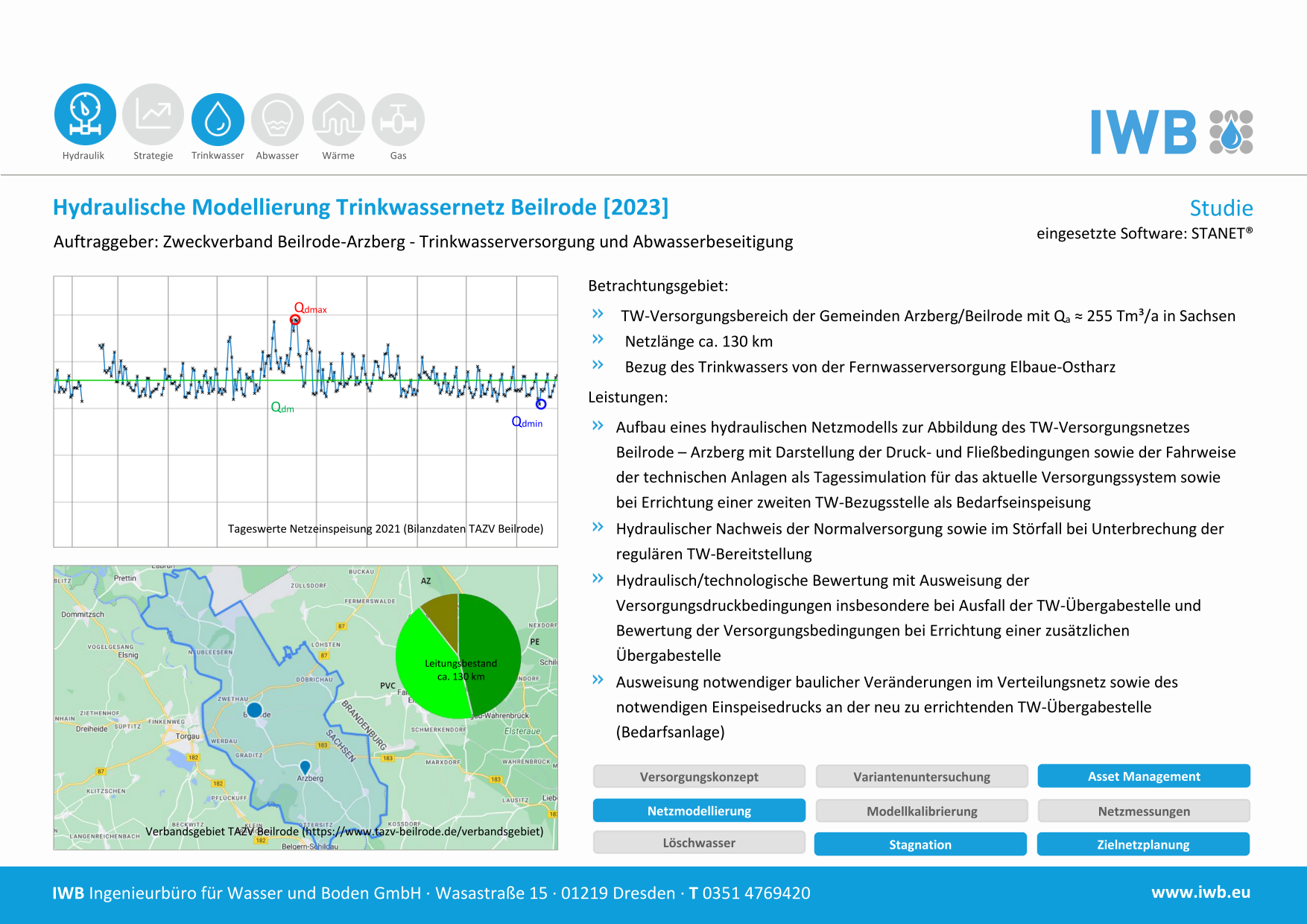Viewport: 1307px width, 924px height.
Task: Click the Netzmessungen button
Action: pos(1143,811)
